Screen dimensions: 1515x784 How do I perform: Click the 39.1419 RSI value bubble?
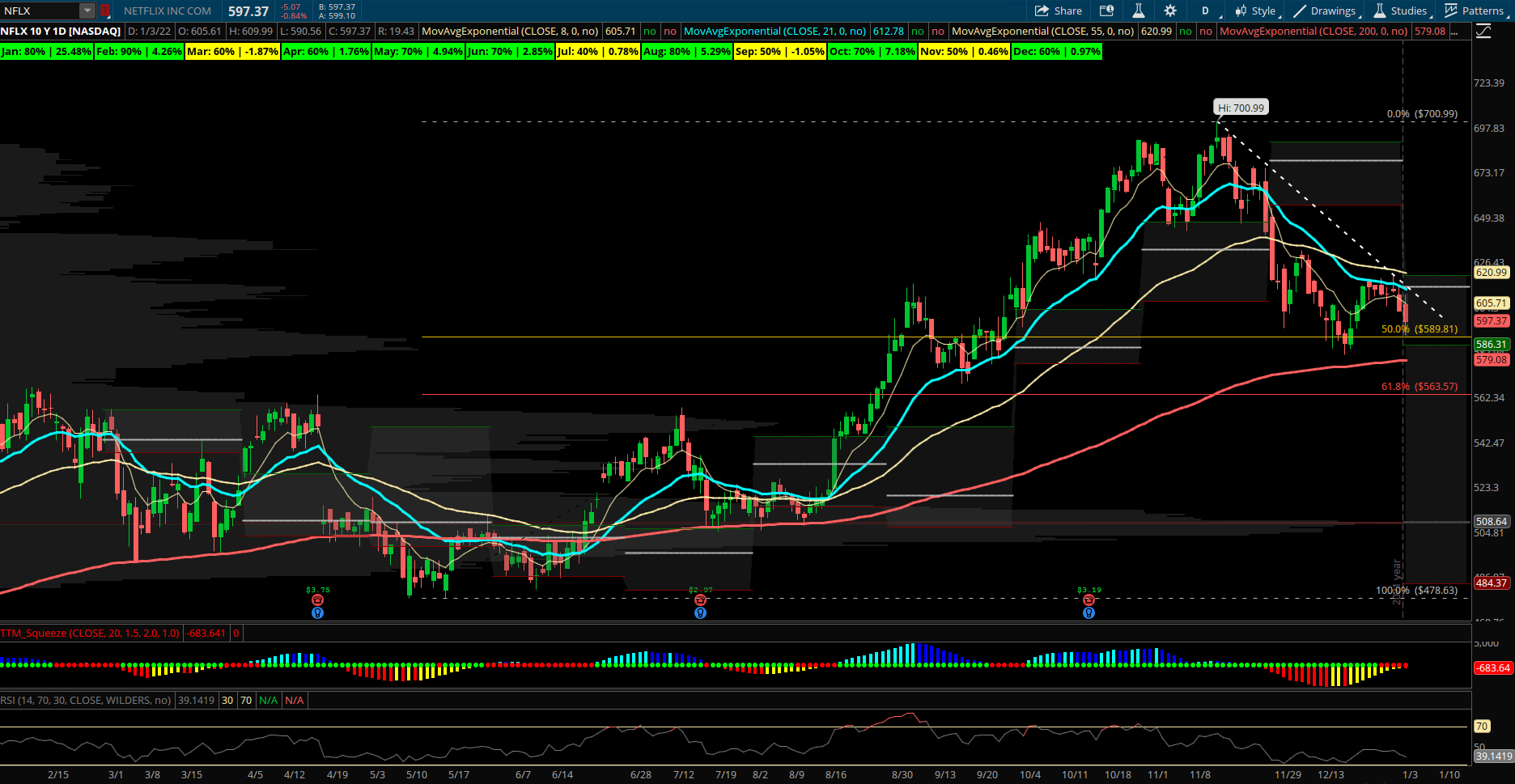pyautogui.click(x=1494, y=756)
